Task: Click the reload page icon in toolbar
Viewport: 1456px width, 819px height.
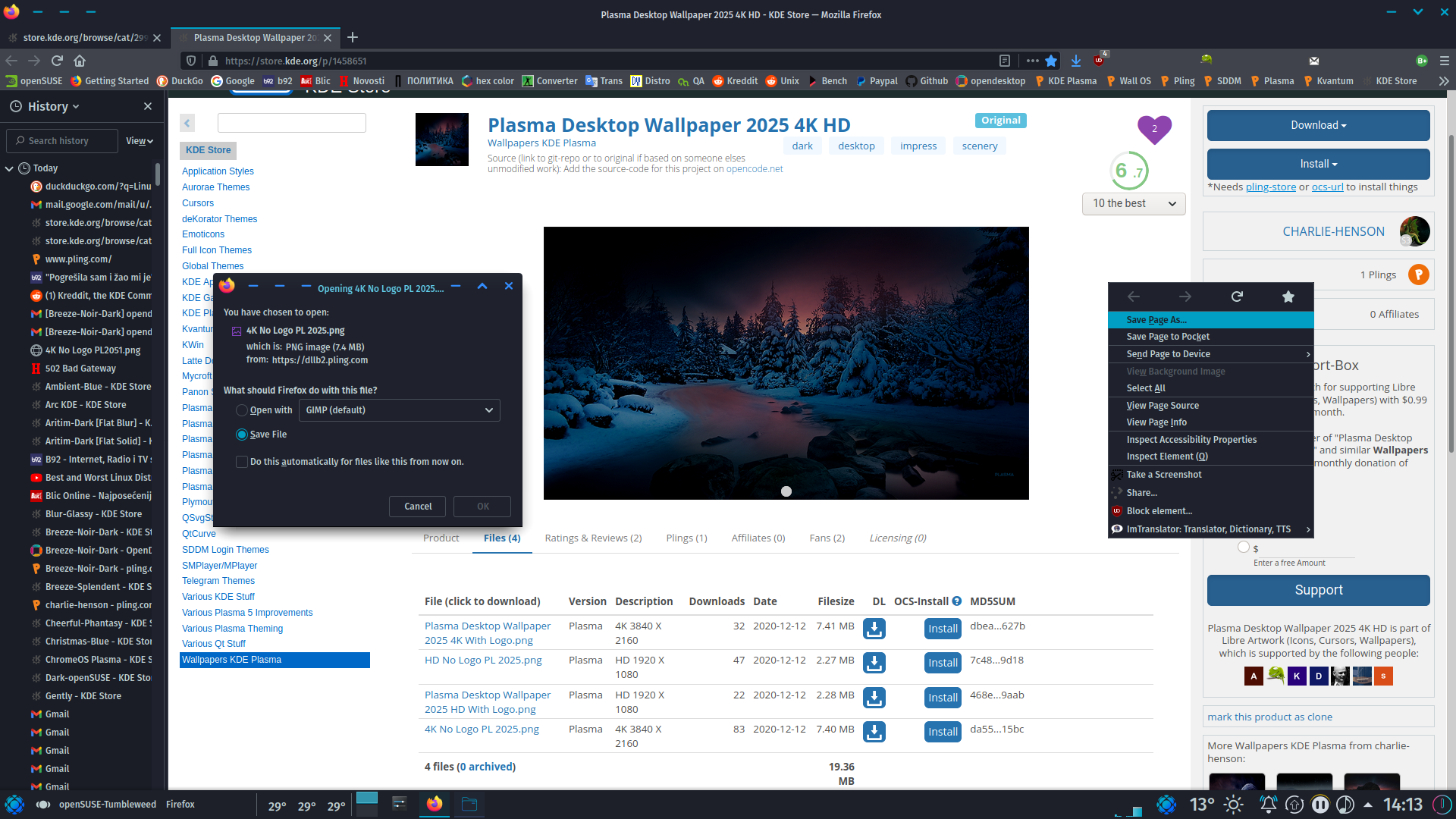Action: [57, 61]
